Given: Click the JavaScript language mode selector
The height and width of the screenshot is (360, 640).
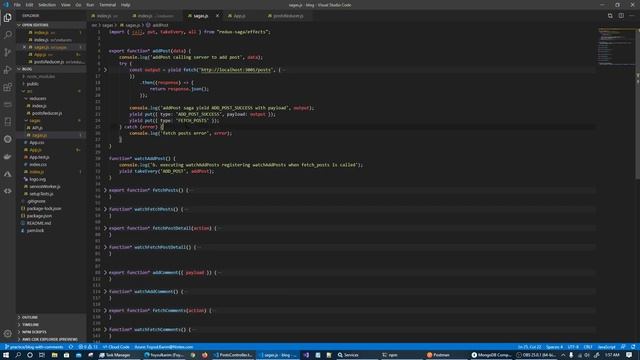Looking at the screenshot, I should (607, 347).
